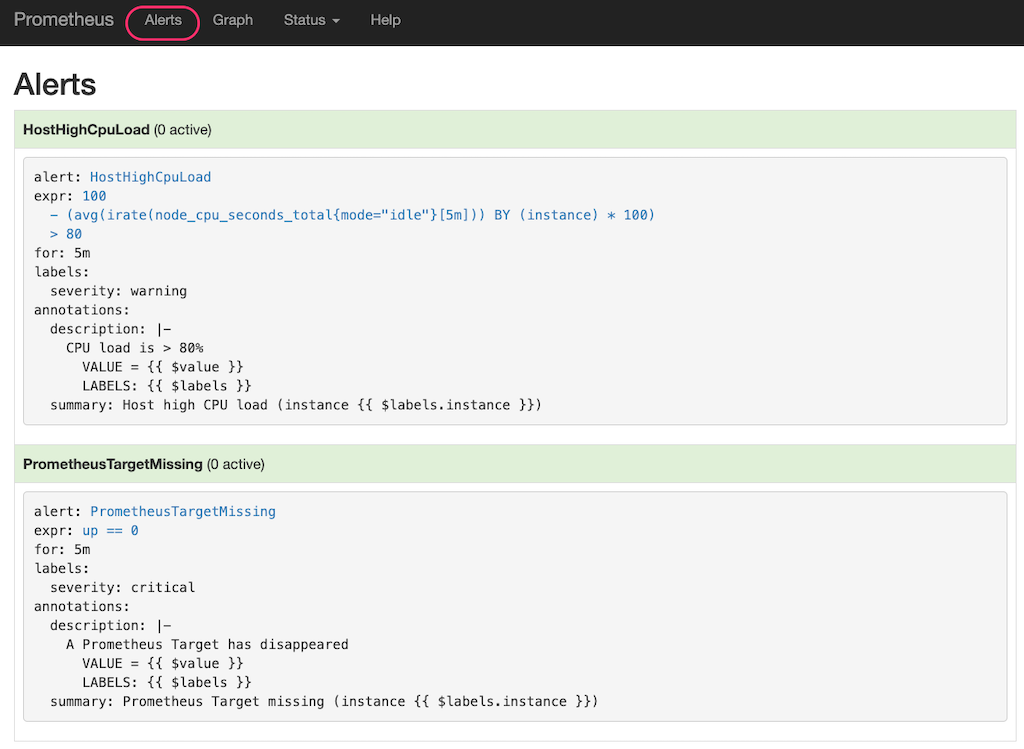1024x749 pixels.
Task: Click the blue PrometheusTargetMissing alert name link
Action: 183,511
